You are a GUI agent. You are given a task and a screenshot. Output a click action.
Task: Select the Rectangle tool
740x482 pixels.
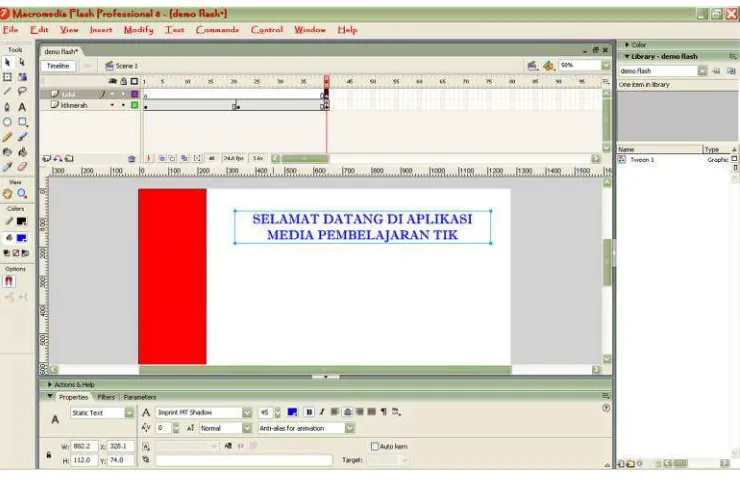coord(22,122)
